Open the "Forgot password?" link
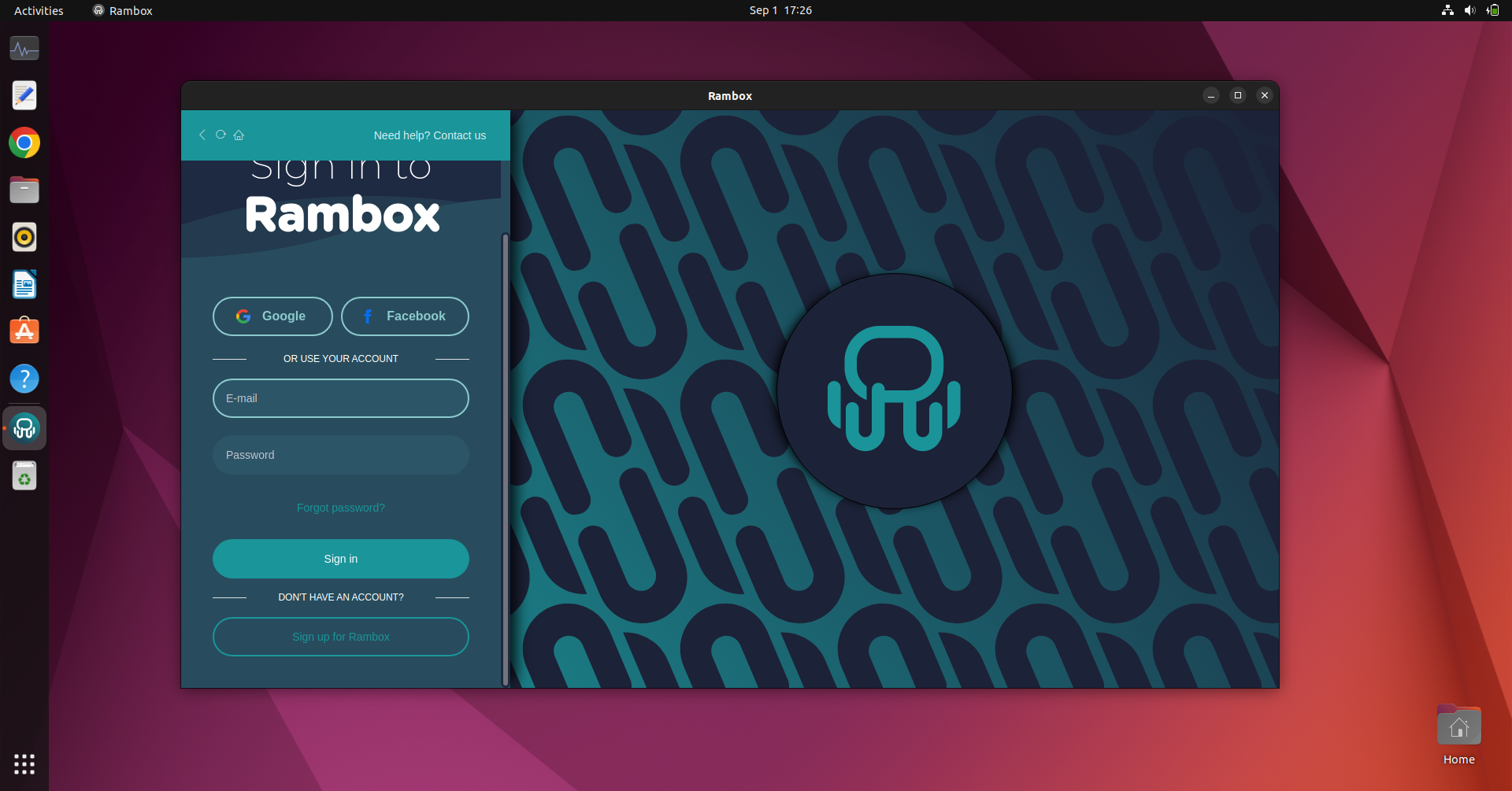Viewport: 1512px width, 791px height. click(340, 507)
